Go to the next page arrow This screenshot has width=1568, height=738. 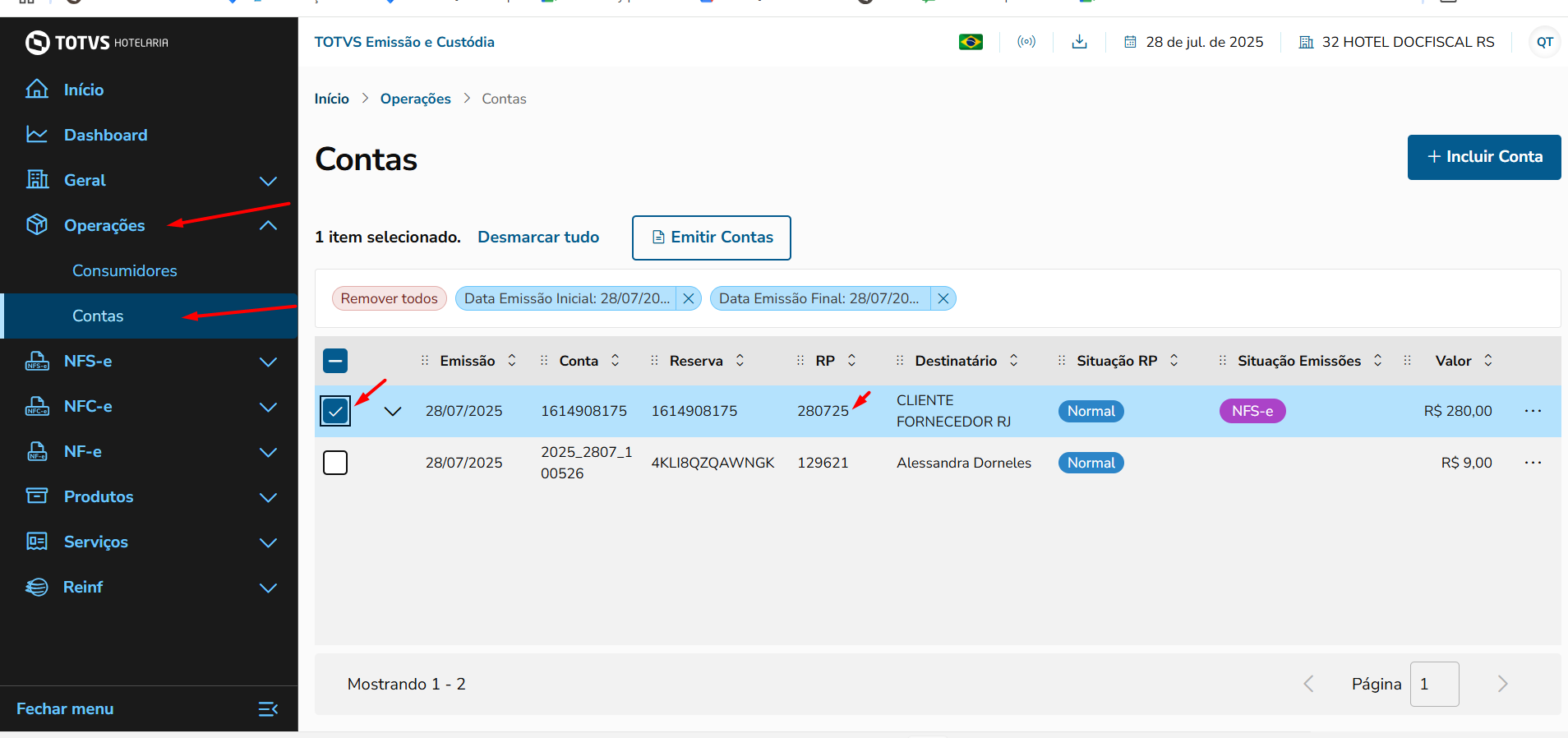point(1502,684)
